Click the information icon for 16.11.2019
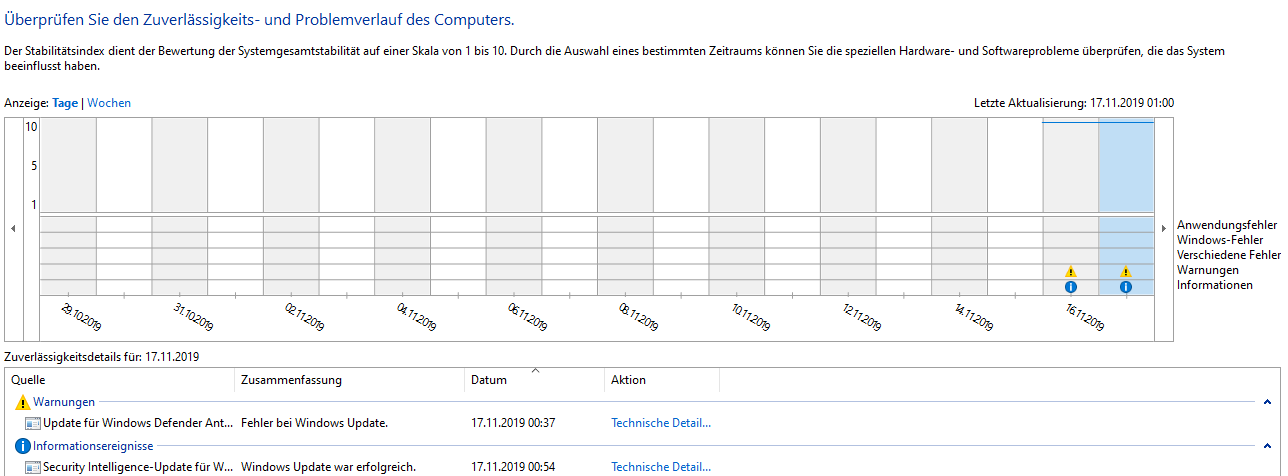1288x476 pixels. tap(1070, 287)
